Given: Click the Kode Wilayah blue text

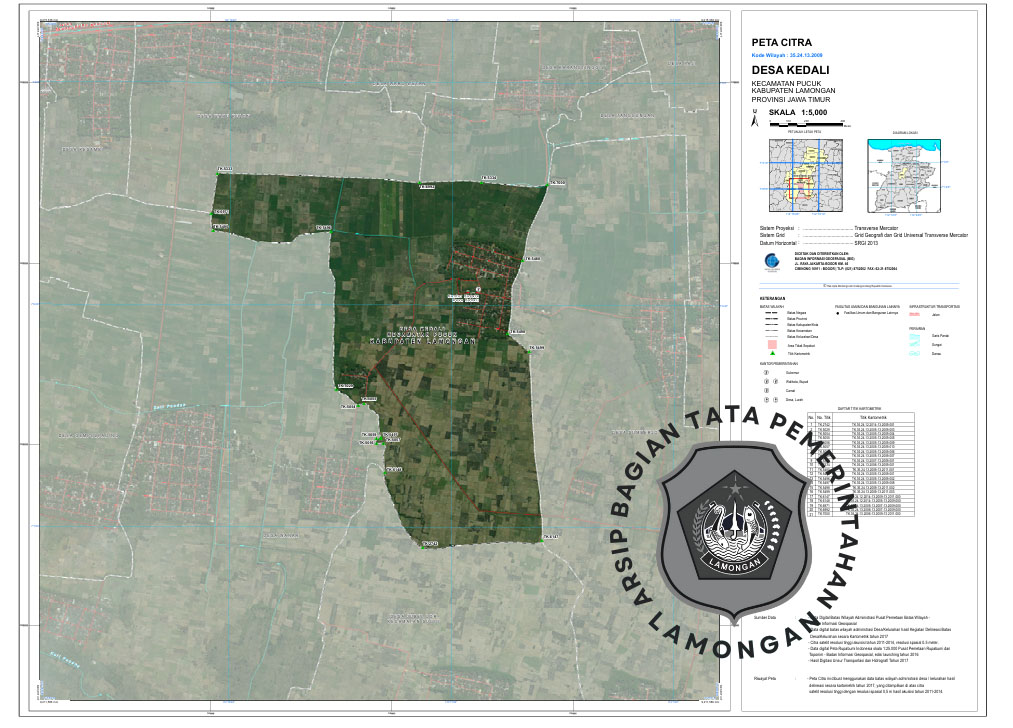Looking at the screenshot, I should pos(793,55).
